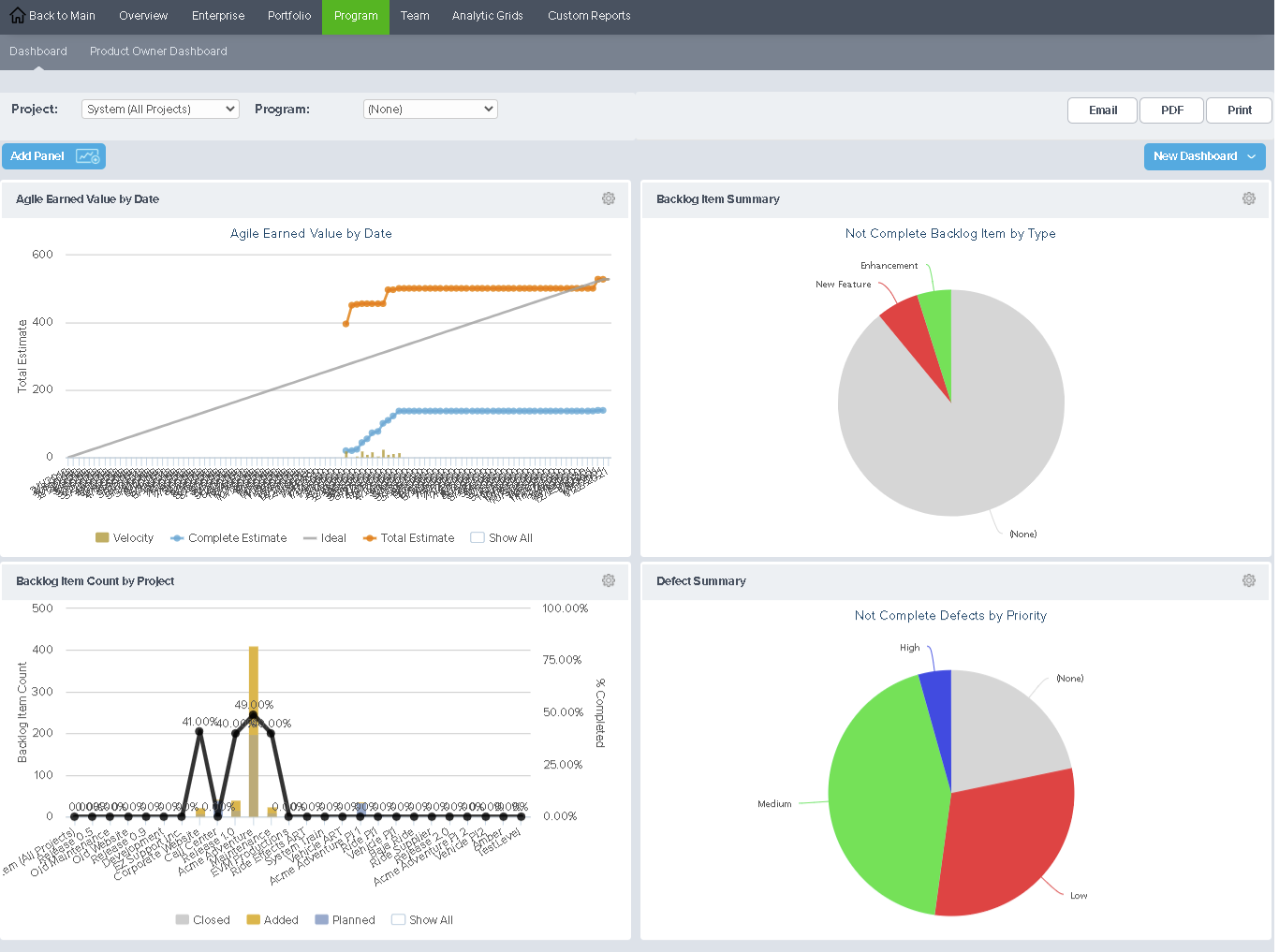The width and height of the screenshot is (1279, 952).
Task: Toggle Total Estimate series in the legend
Action: point(409,538)
